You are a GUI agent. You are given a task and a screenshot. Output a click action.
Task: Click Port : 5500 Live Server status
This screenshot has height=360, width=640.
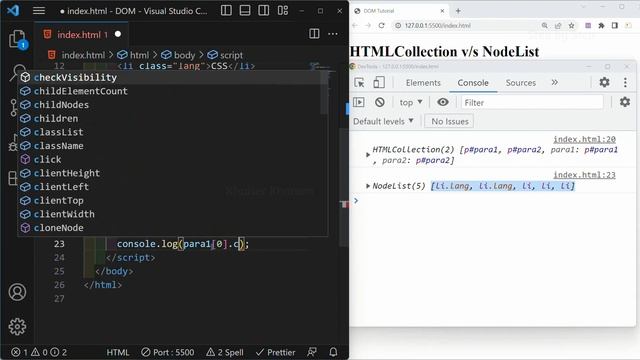(167, 352)
